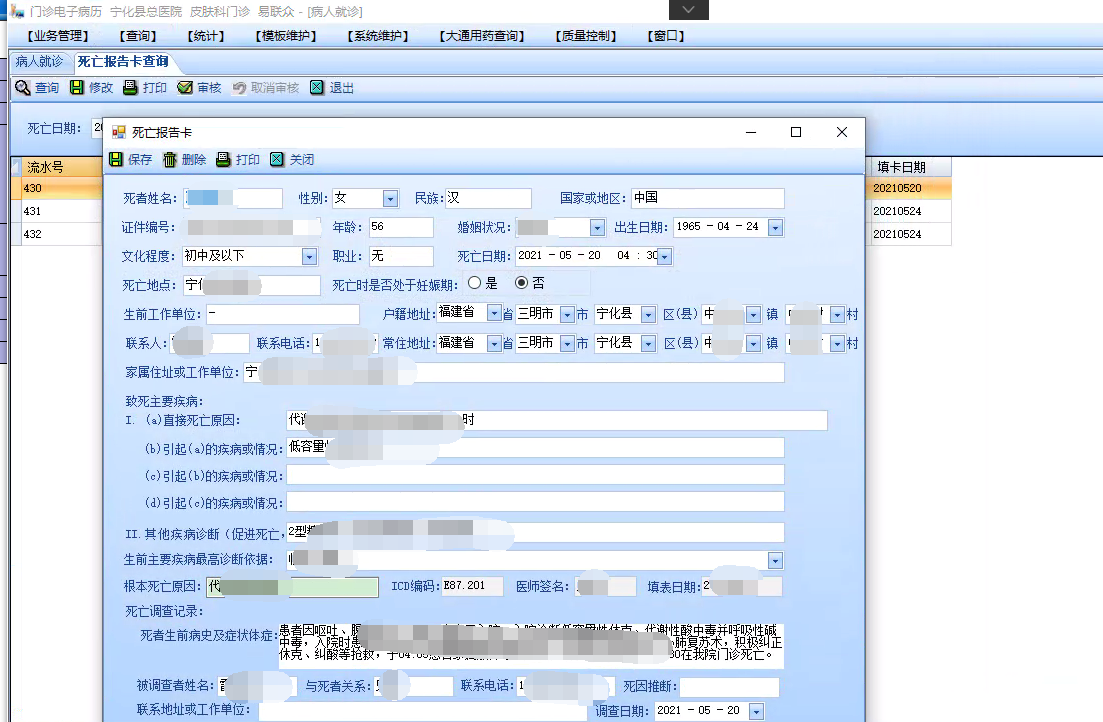Click the 死亡报告卡 dialog title icon
This screenshot has width=1103, height=722.
pos(118,132)
